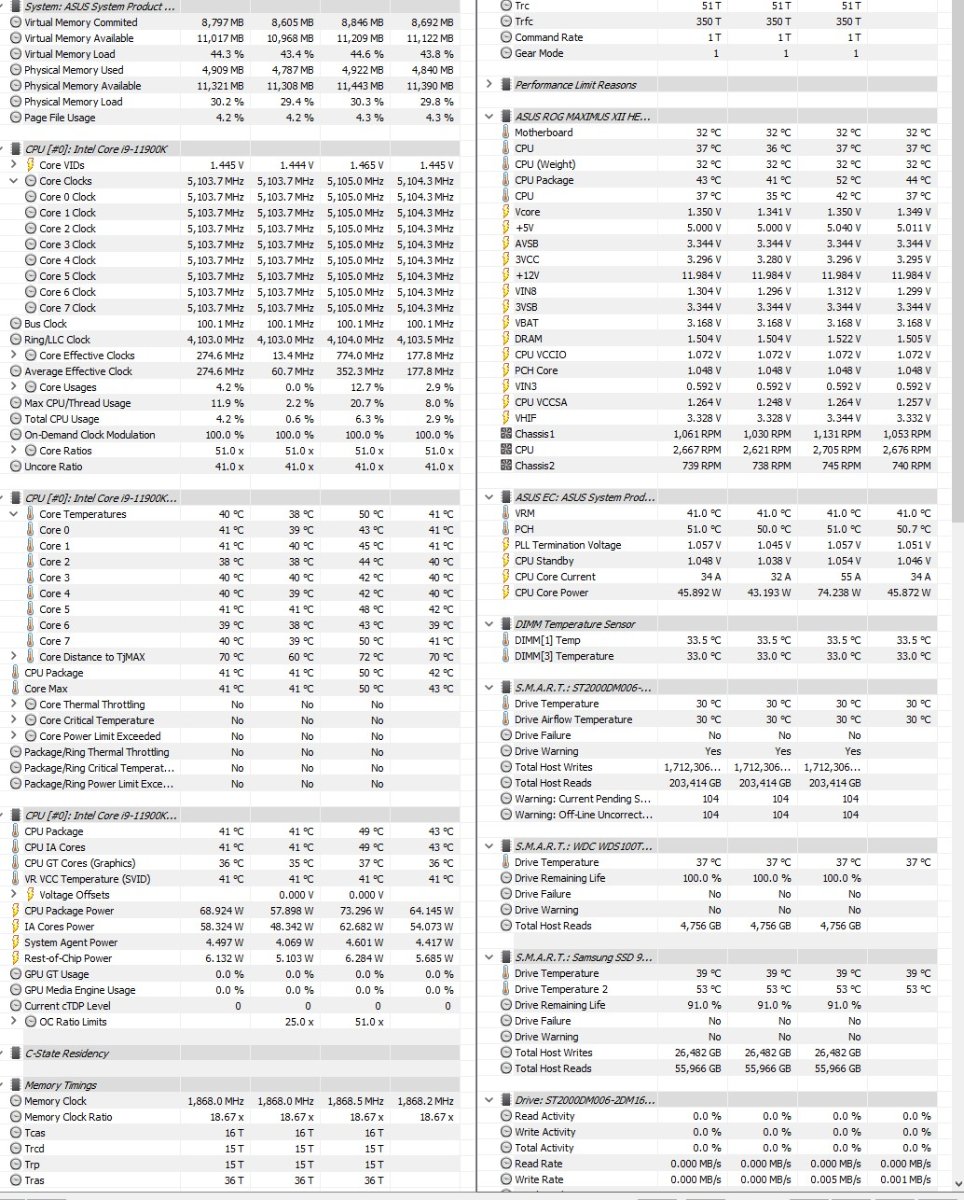The height and width of the screenshot is (1200, 964).
Task: Expand the Core Effective Clocks row
Action: 14,355
